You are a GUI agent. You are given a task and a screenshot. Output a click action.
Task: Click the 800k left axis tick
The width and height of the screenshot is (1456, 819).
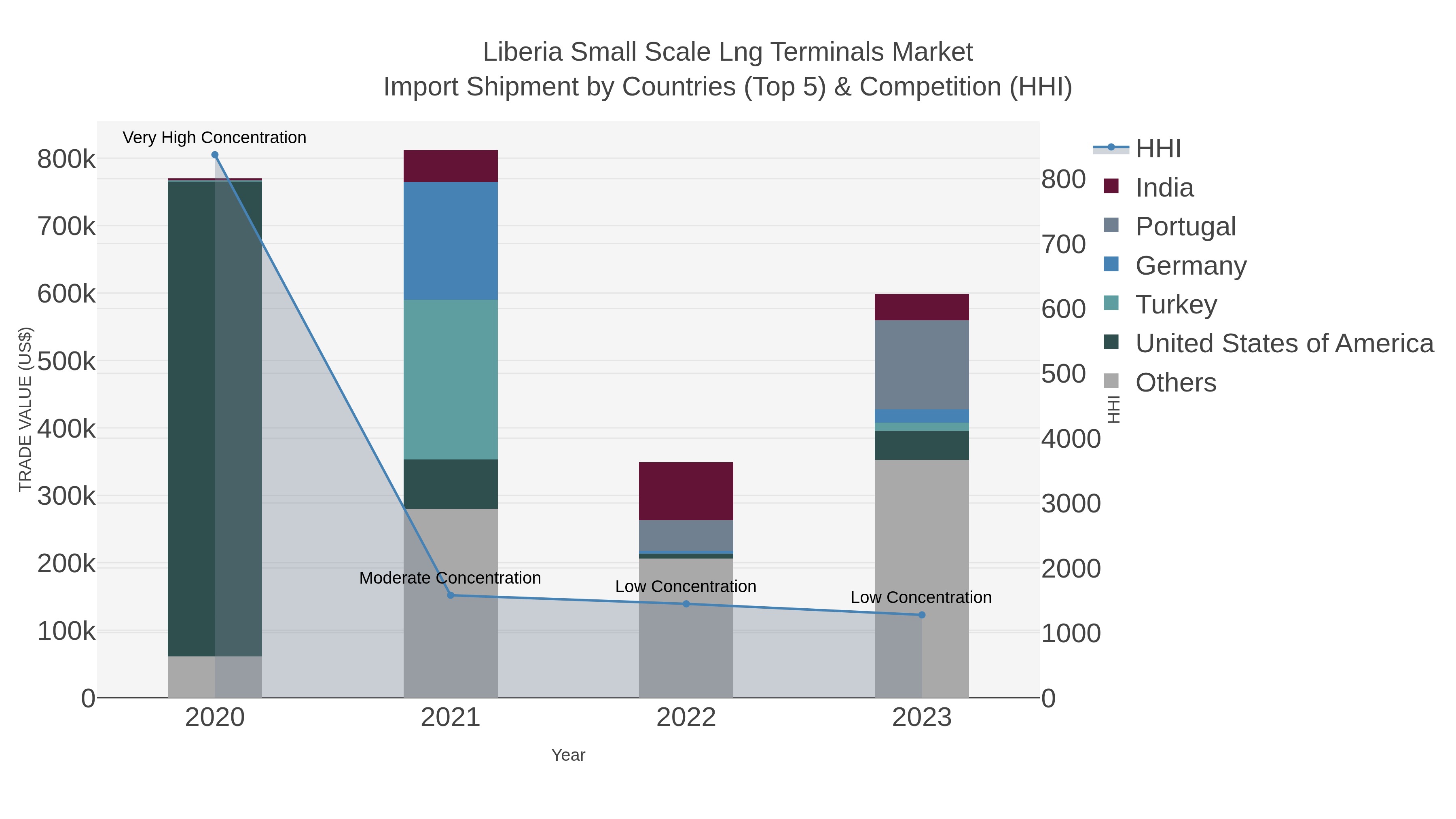[66, 159]
